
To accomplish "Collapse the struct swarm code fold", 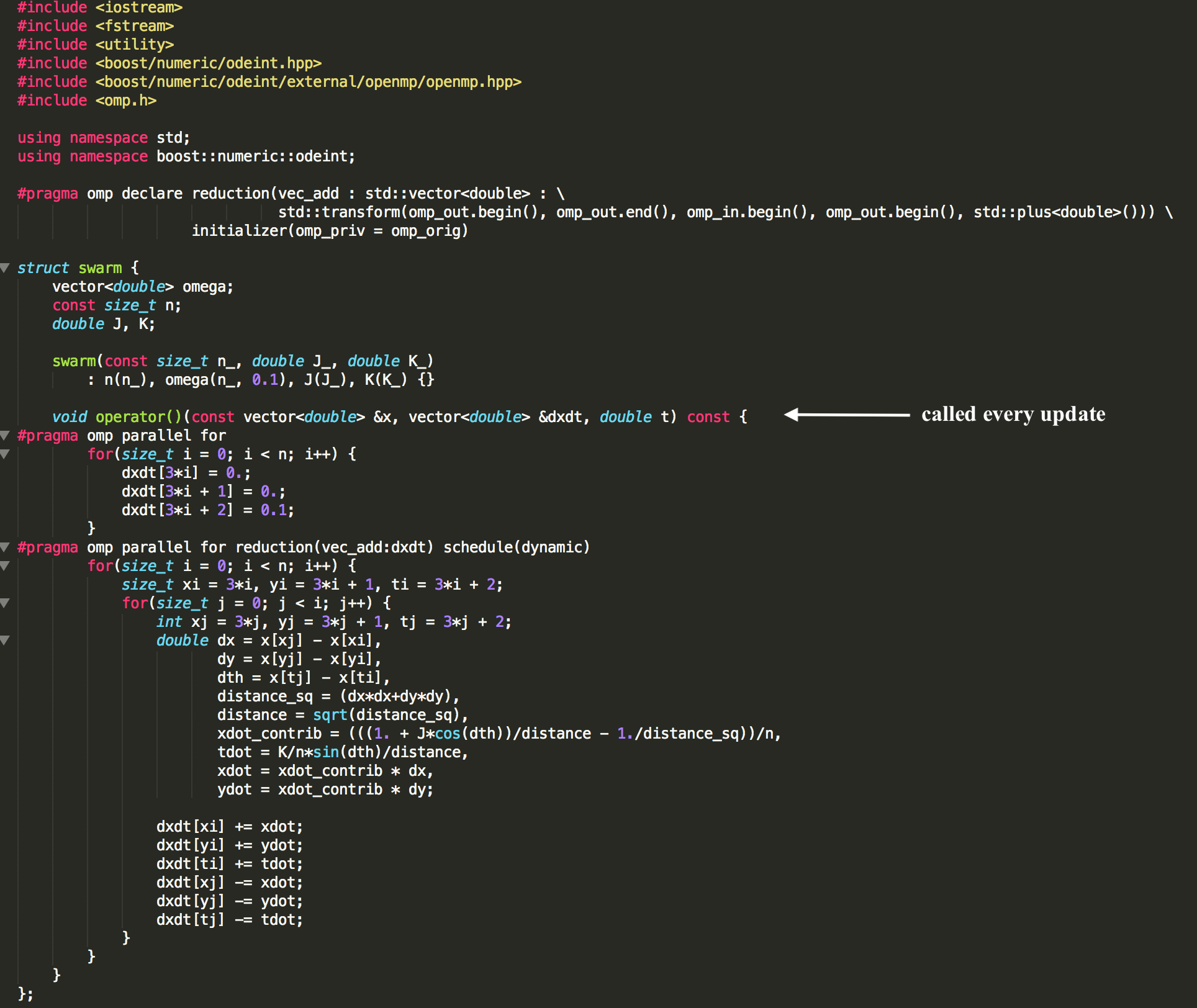I will [x=5, y=268].
